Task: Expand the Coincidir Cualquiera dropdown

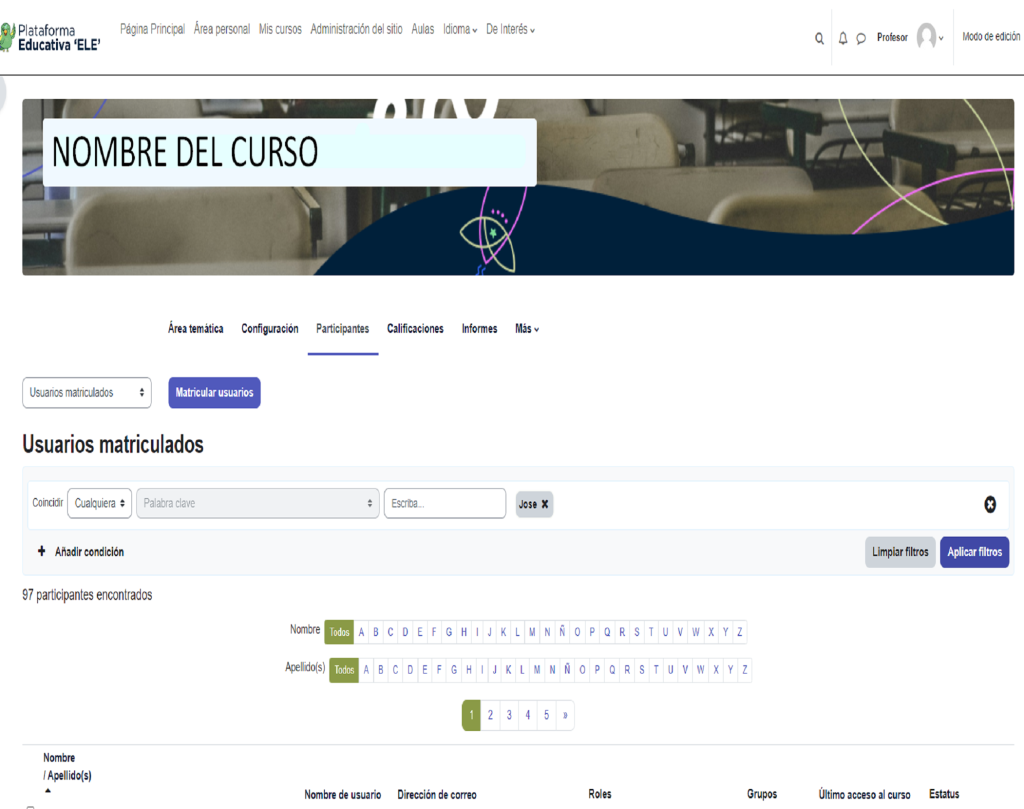Action: click(100, 504)
